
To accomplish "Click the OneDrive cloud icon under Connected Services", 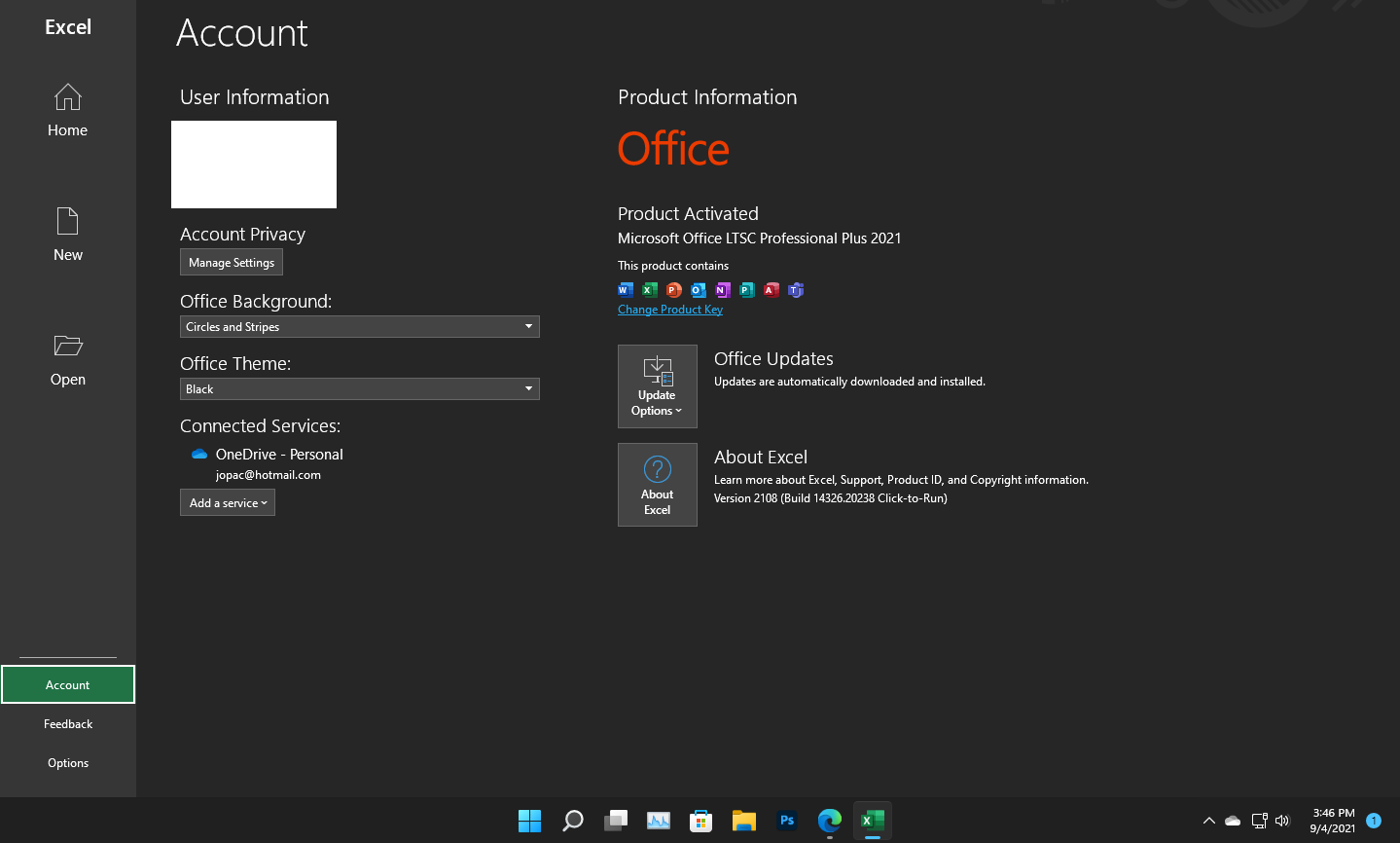I will pos(199,455).
